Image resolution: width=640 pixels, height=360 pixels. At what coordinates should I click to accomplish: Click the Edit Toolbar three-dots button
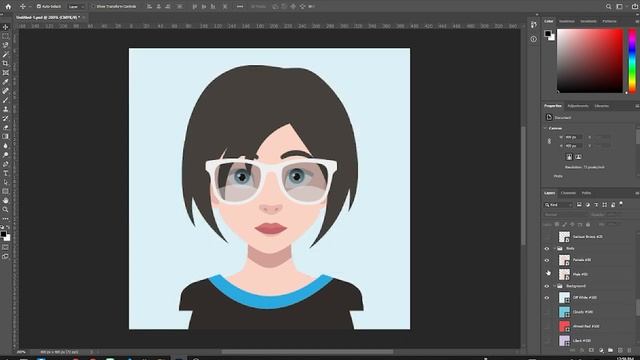click(x=5, y=219)
